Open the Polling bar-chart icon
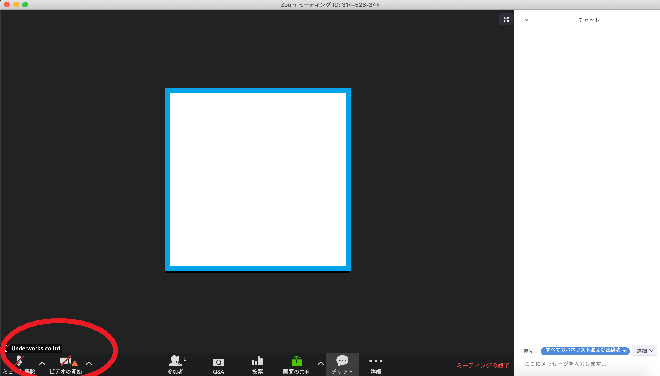The image size is (660, 376). click(x=258, y=361)
